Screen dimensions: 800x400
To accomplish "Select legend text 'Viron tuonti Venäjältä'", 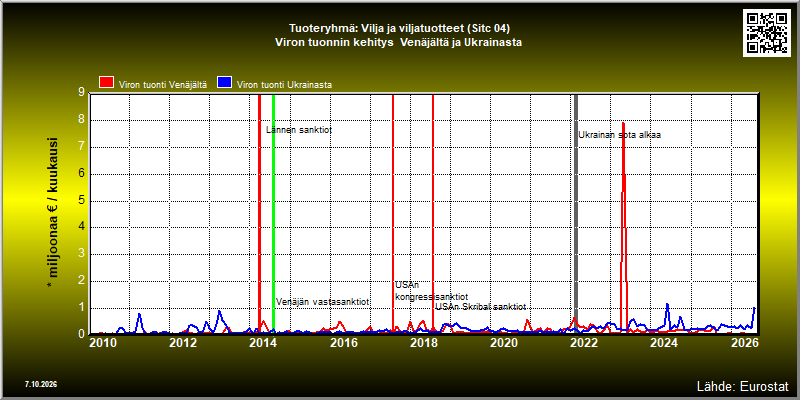I will pyautogui.click(x=163, y=85).
